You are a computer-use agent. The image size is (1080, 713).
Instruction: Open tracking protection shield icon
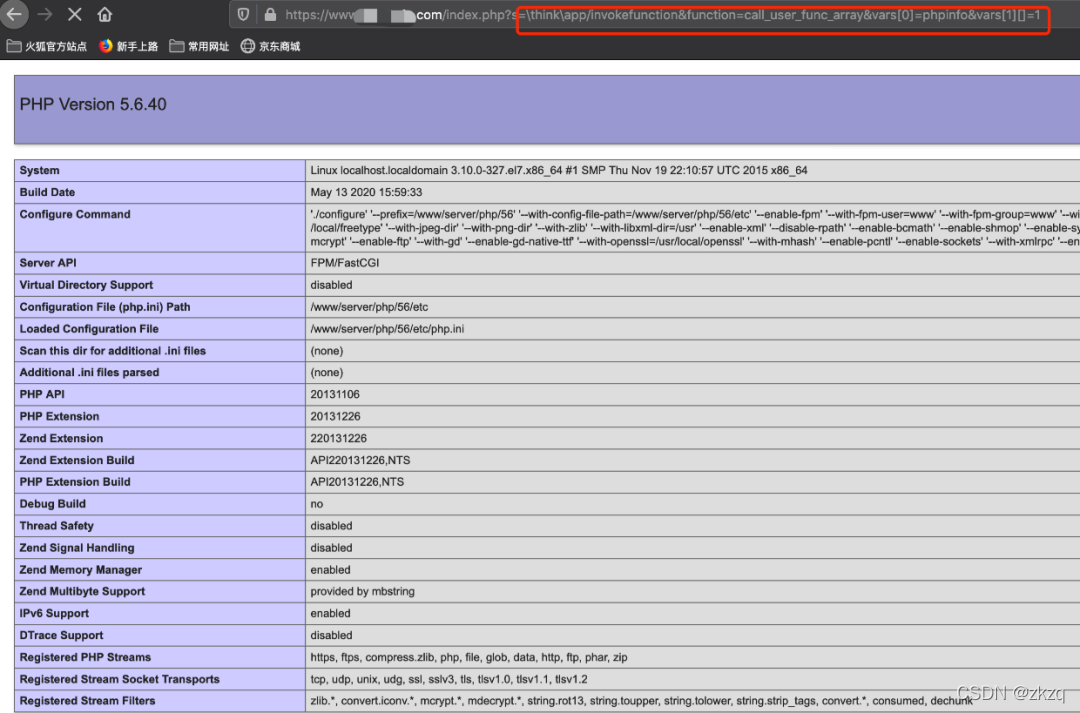pyautogui.click(x=243, y=14)
